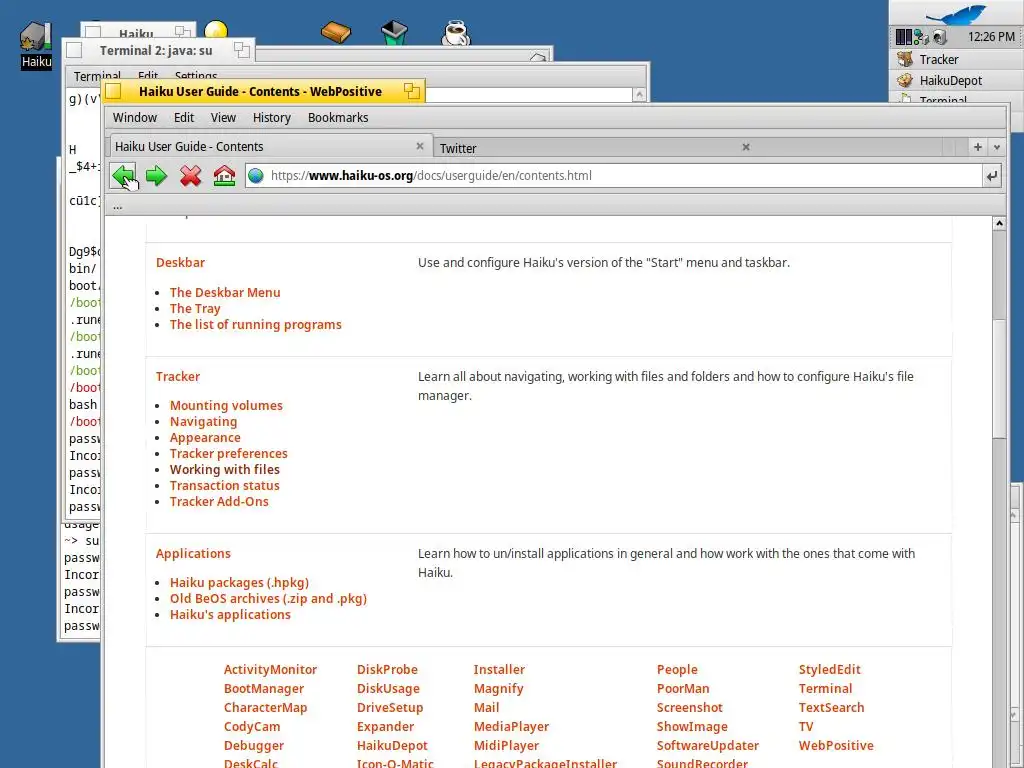Open the WebPositive app link
This screenshot has width=1024, height=768.
pos(836,745)
